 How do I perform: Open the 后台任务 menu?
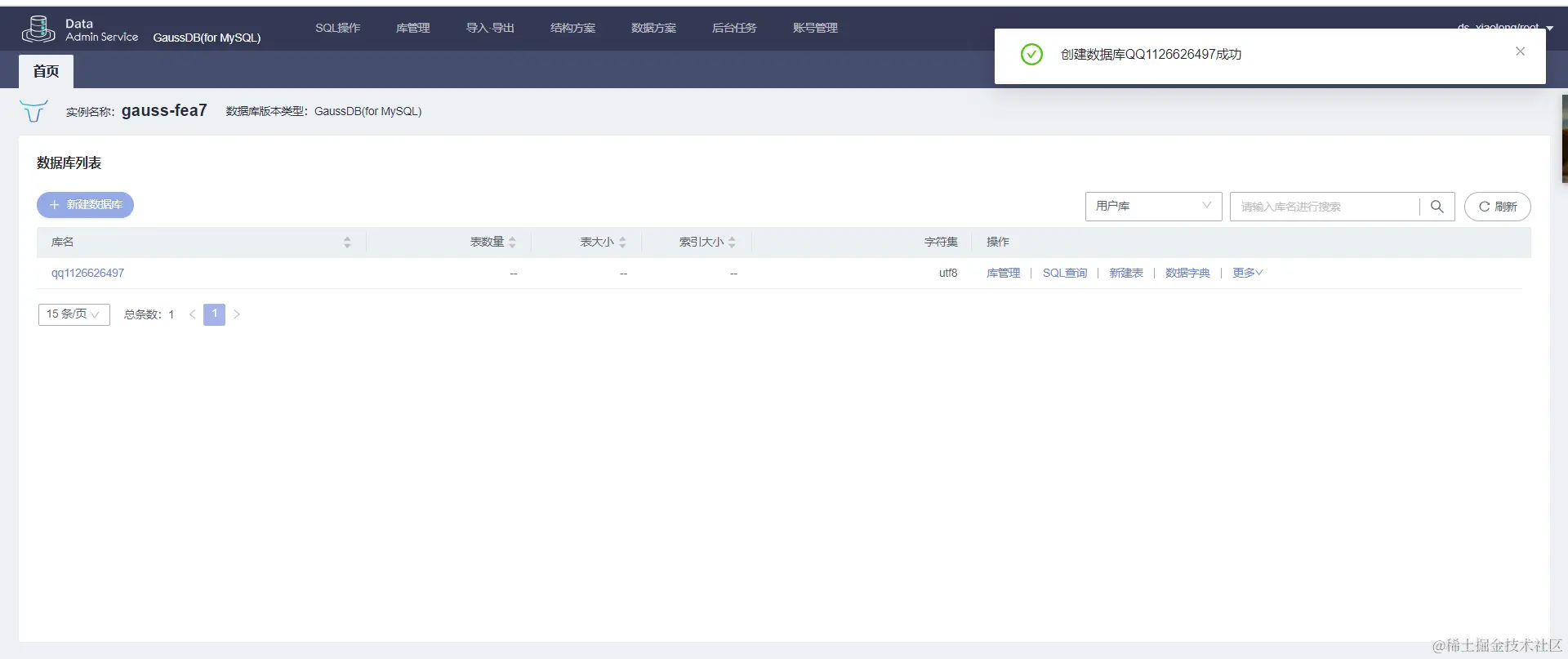[734, 28]
